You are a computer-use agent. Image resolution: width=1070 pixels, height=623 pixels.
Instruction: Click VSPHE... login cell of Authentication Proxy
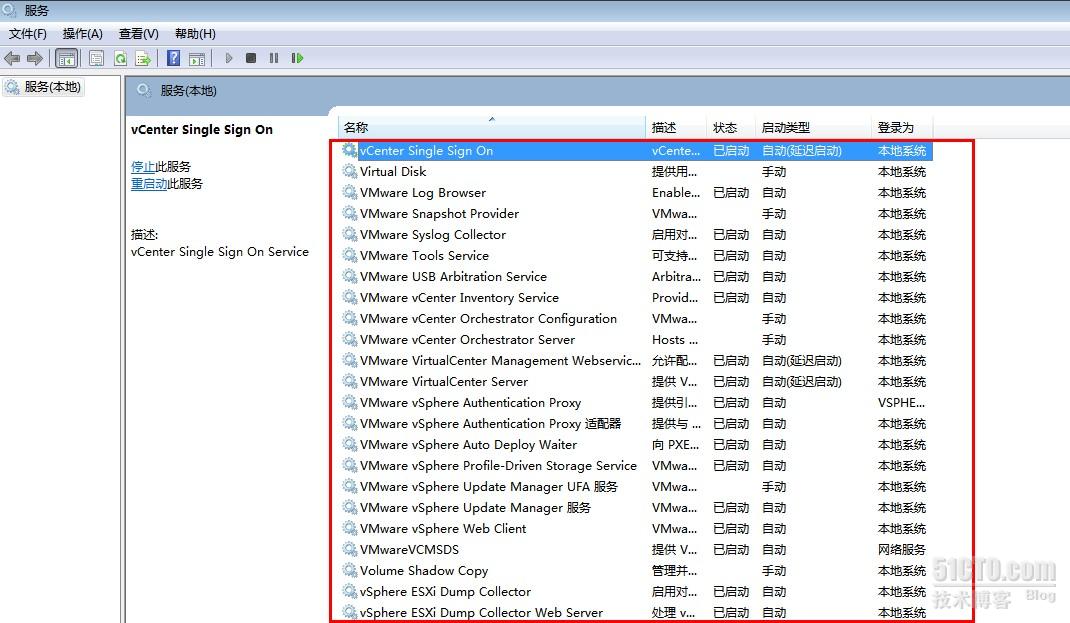(901, 403)
